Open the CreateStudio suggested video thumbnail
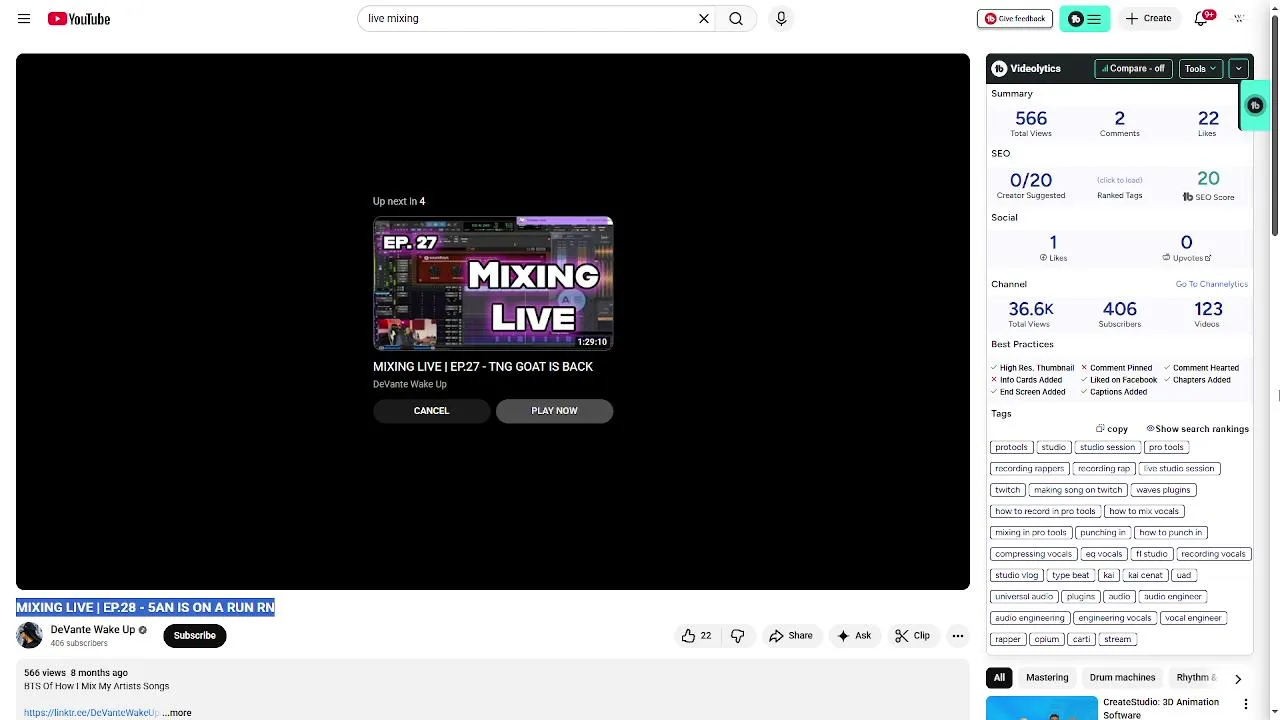Image resolution: width=1280 pixels, height=720 pixels. tap(1041, 708)
